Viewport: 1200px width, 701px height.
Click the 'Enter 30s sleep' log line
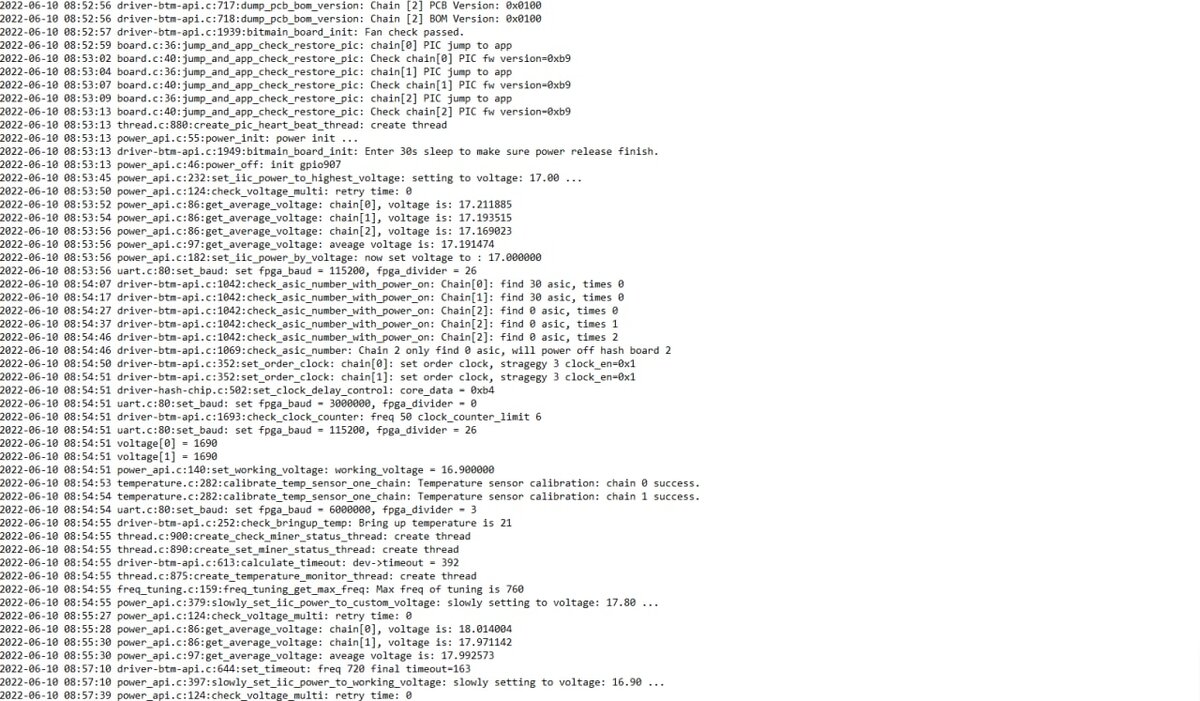329,151
